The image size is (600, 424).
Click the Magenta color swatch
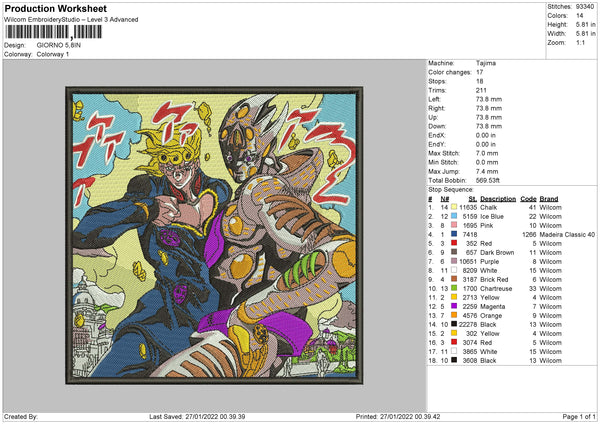pyautogui.click(x=454, y=306)
